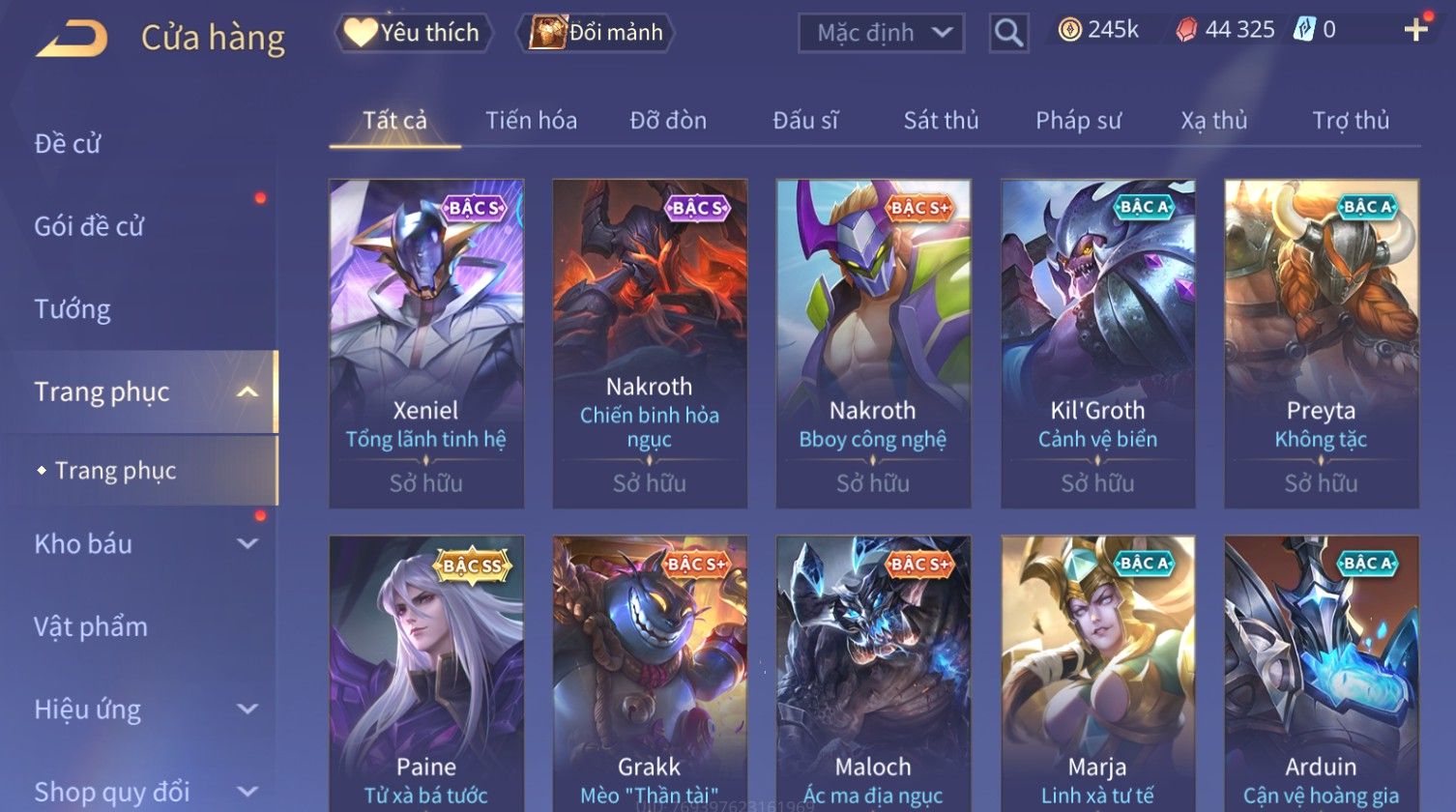
Task: Open Kil'Groth Cảnh vệ biển skin card
Action: [1097, 343]
